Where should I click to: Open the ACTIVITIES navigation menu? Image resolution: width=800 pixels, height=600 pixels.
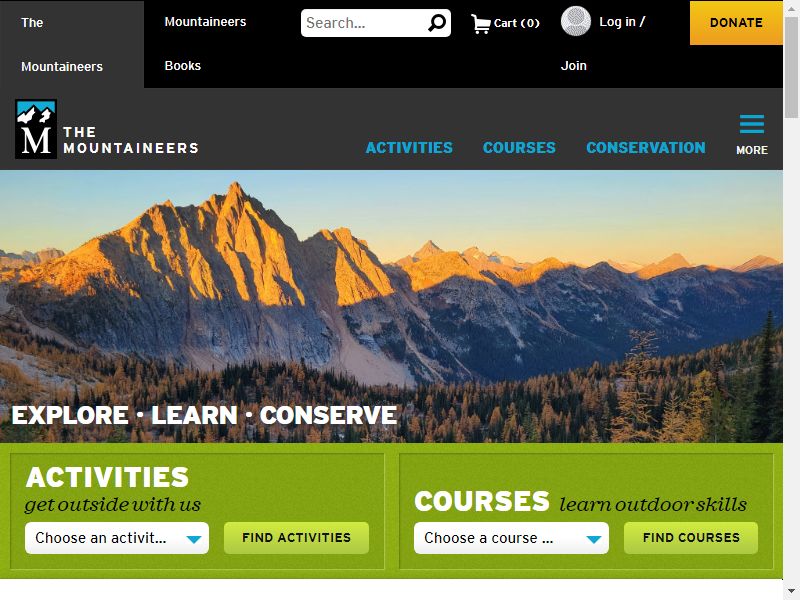(x=409, y=147)
